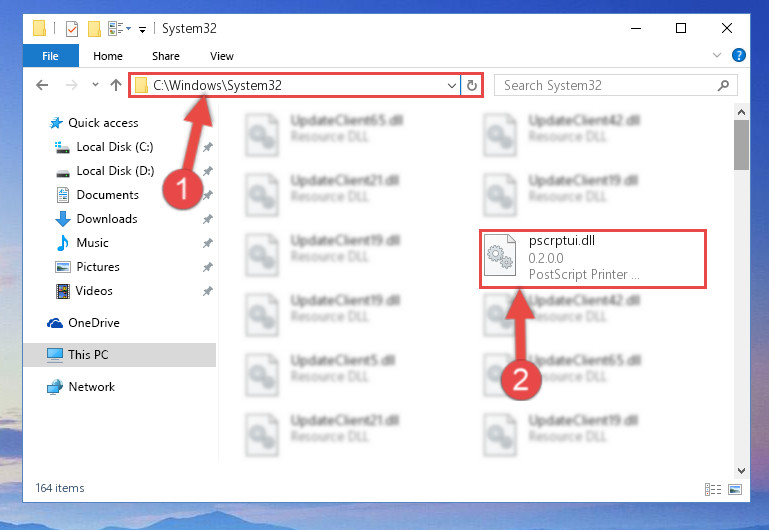Click the pin icon next to Local Disk (D:)

pos(208,171)
